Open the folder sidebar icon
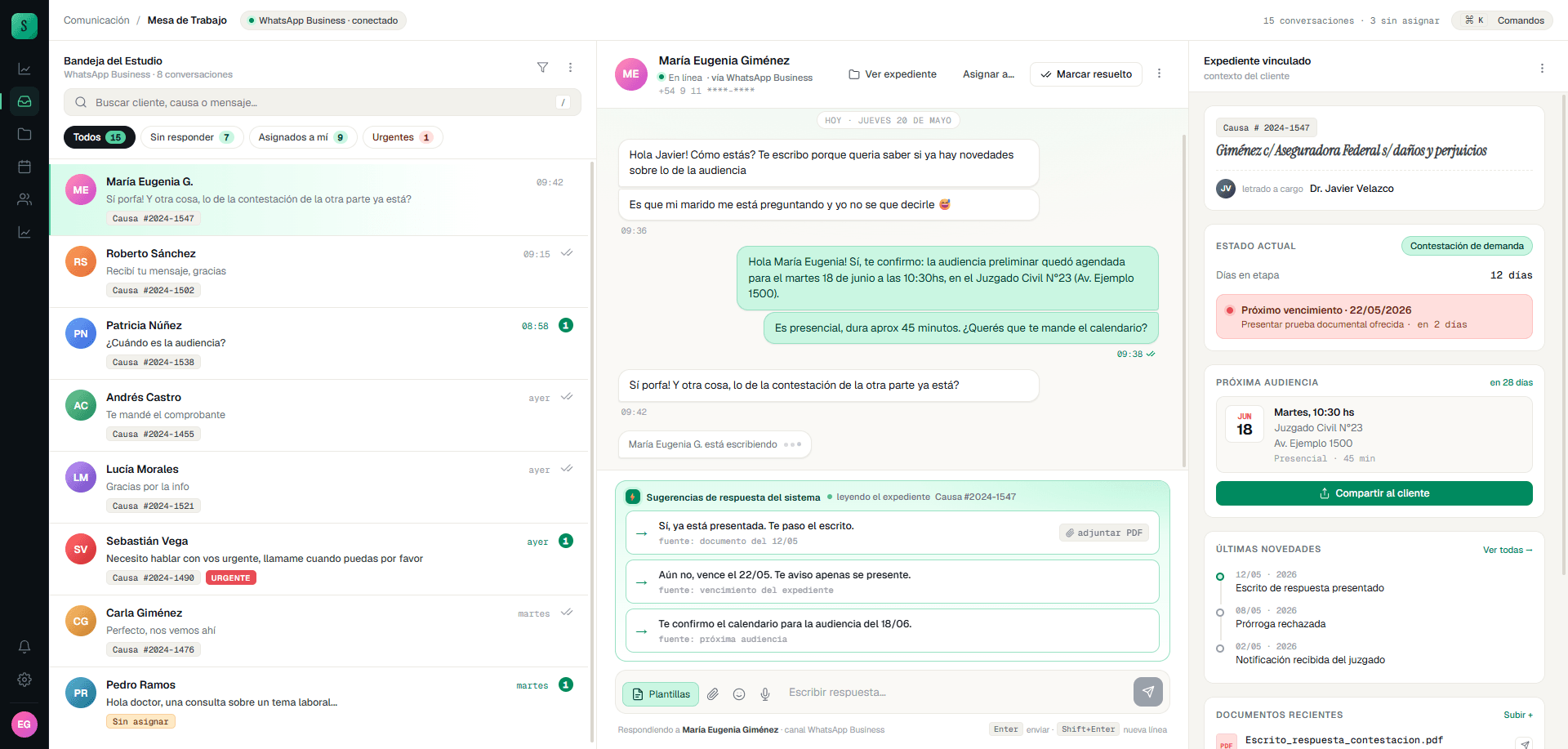Viewport: 1568px width, 749px height. (24, 134)
